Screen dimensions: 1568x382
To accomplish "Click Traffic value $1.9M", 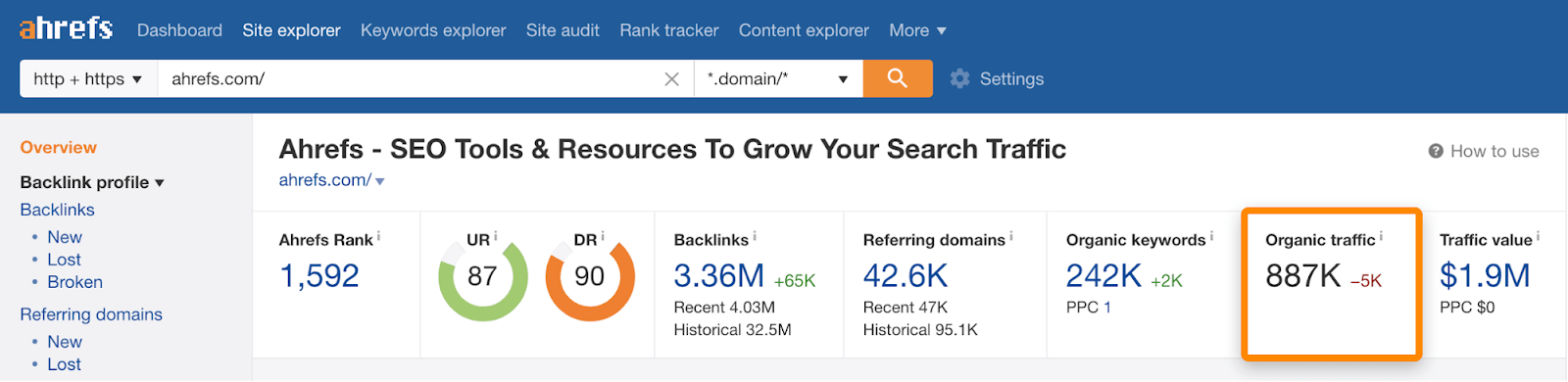I will coord(1485,276).
